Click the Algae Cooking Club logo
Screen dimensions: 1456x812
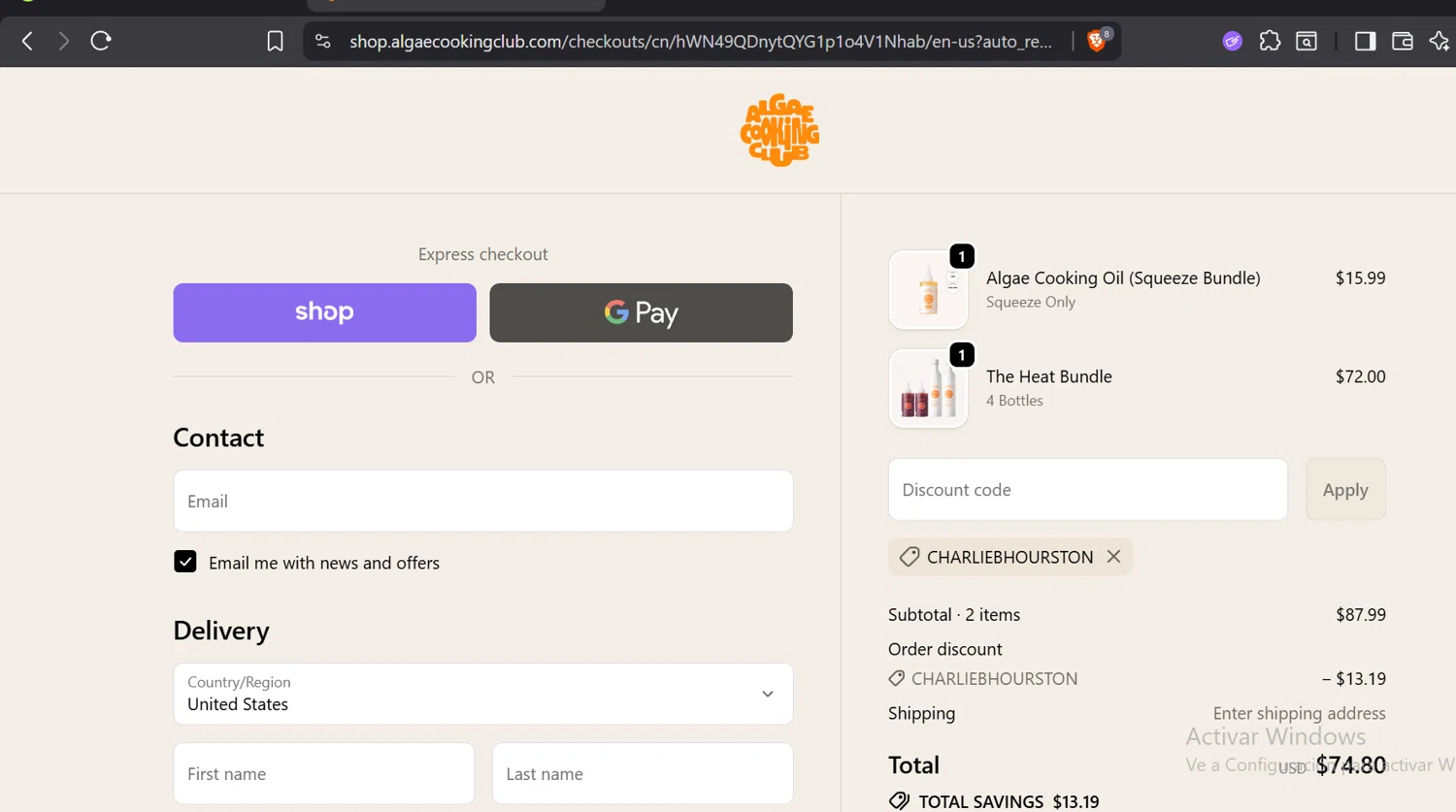point(779,130)
